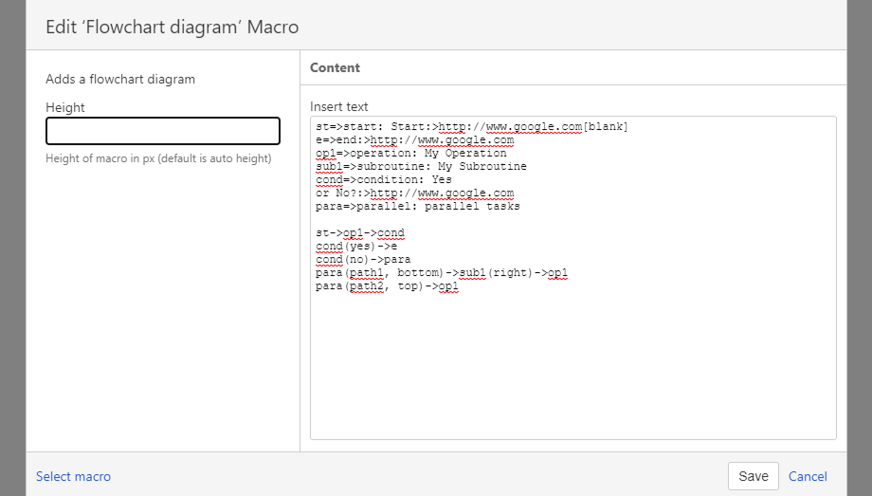Place cursor on 'My Operation' text
The width and height of the screenshot is (872, 496).
(x=465, y=153)
